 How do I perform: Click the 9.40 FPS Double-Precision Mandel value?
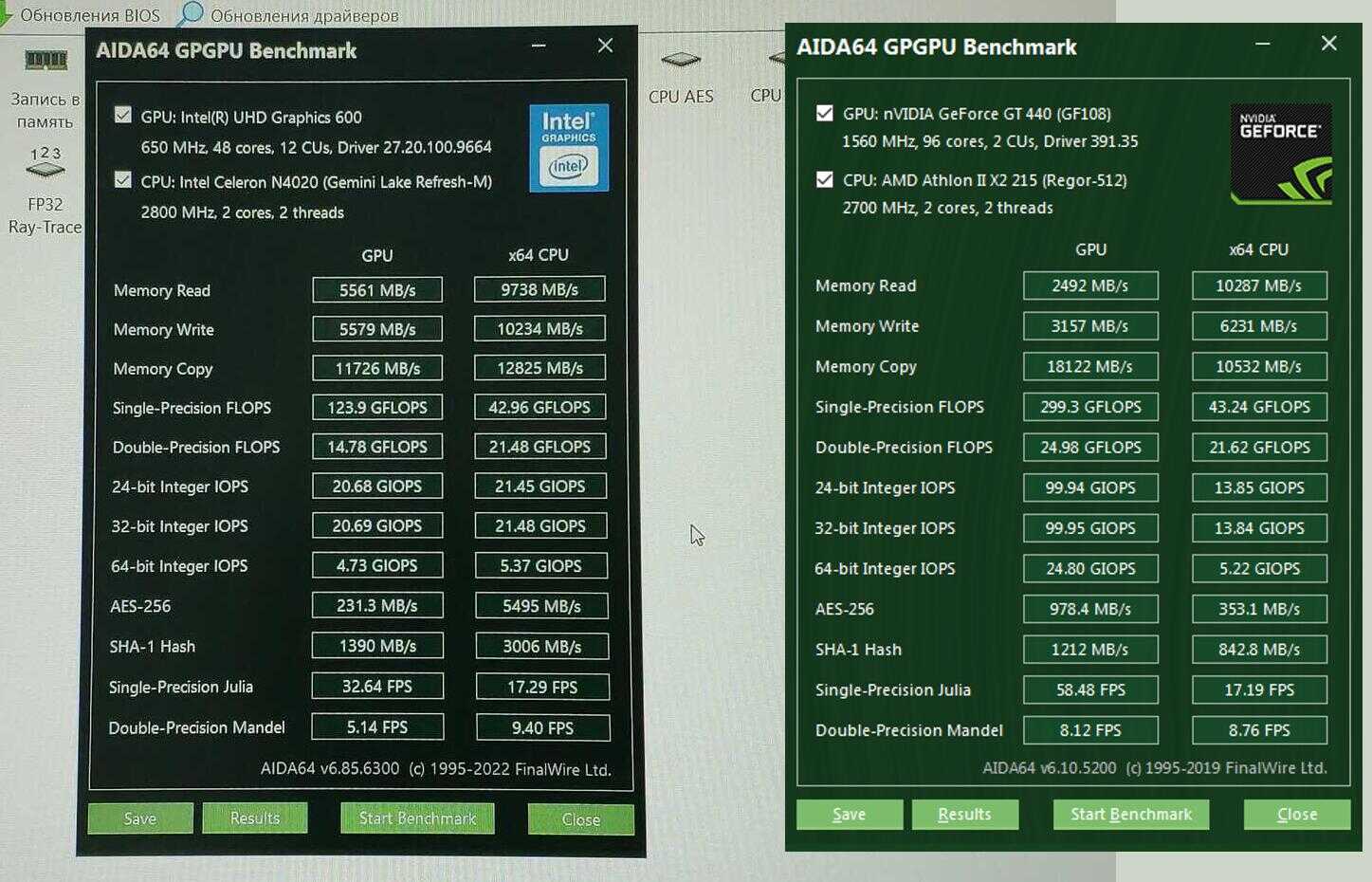542,728
